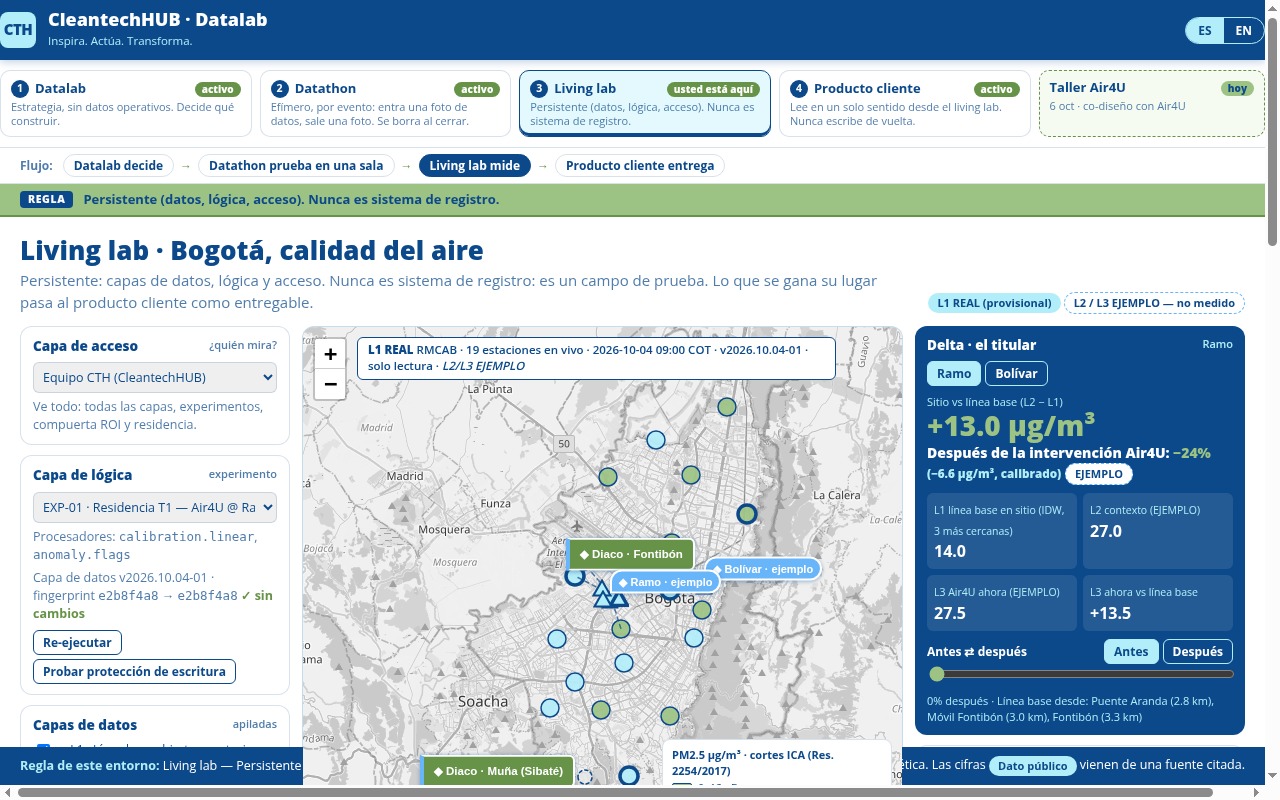Viewport: 1280px width, 800px height.
Task: Click the +13.5 ahora vs línea base value
Action: (1110, 613)
